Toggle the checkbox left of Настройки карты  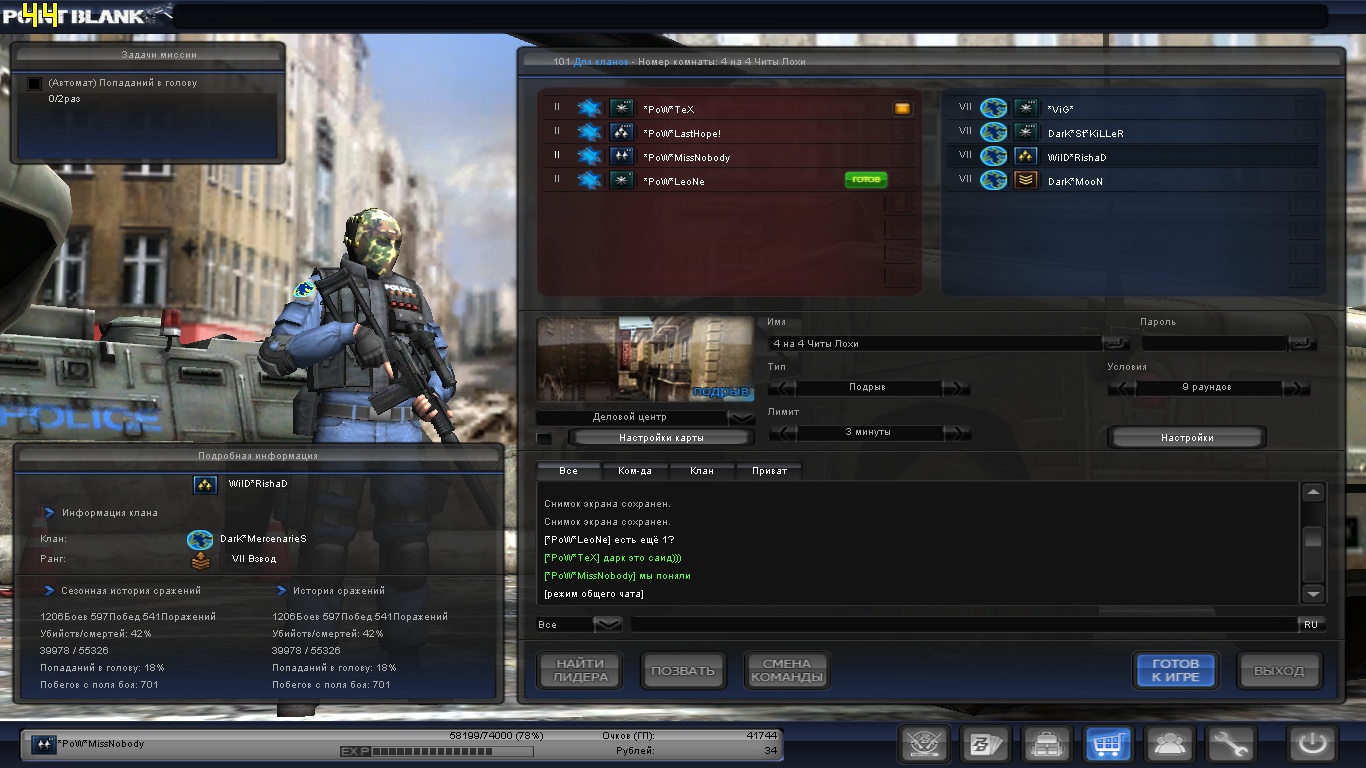544,438
